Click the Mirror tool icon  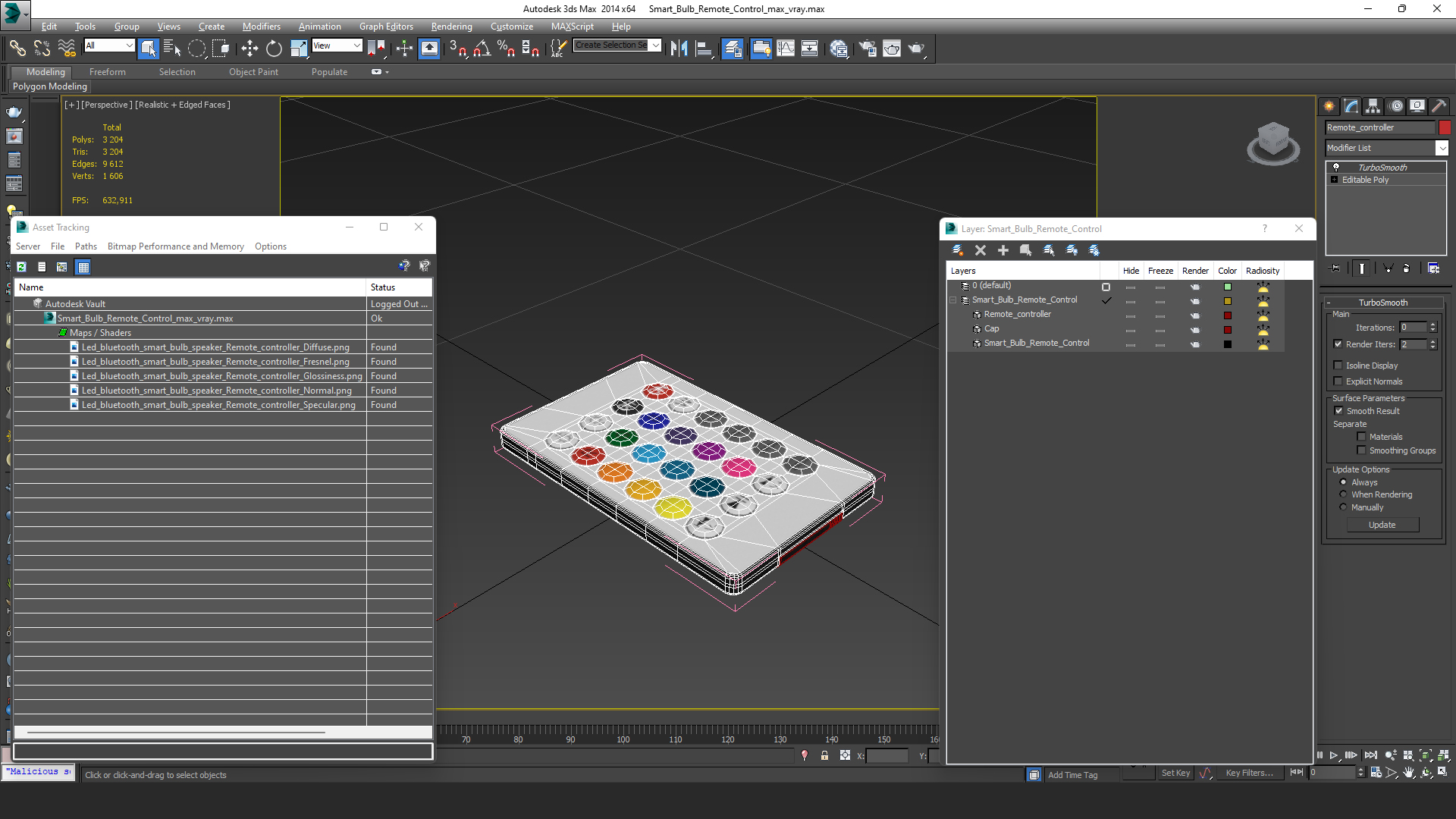pos(679,49)
